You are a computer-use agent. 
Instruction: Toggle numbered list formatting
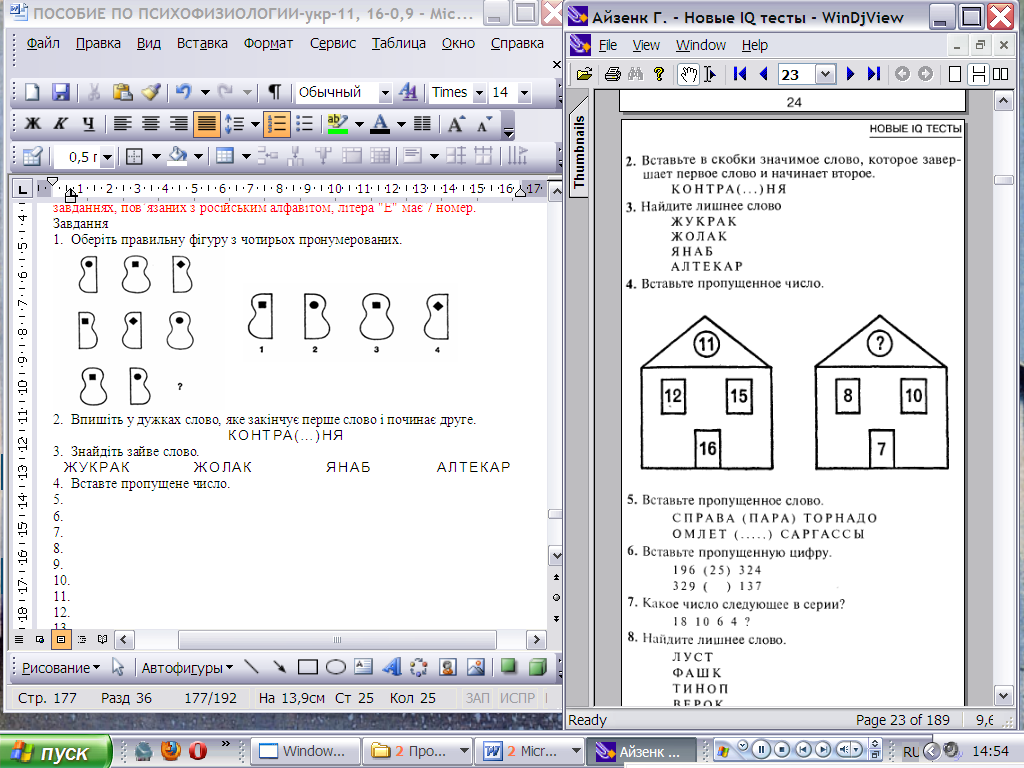(277, 123)
